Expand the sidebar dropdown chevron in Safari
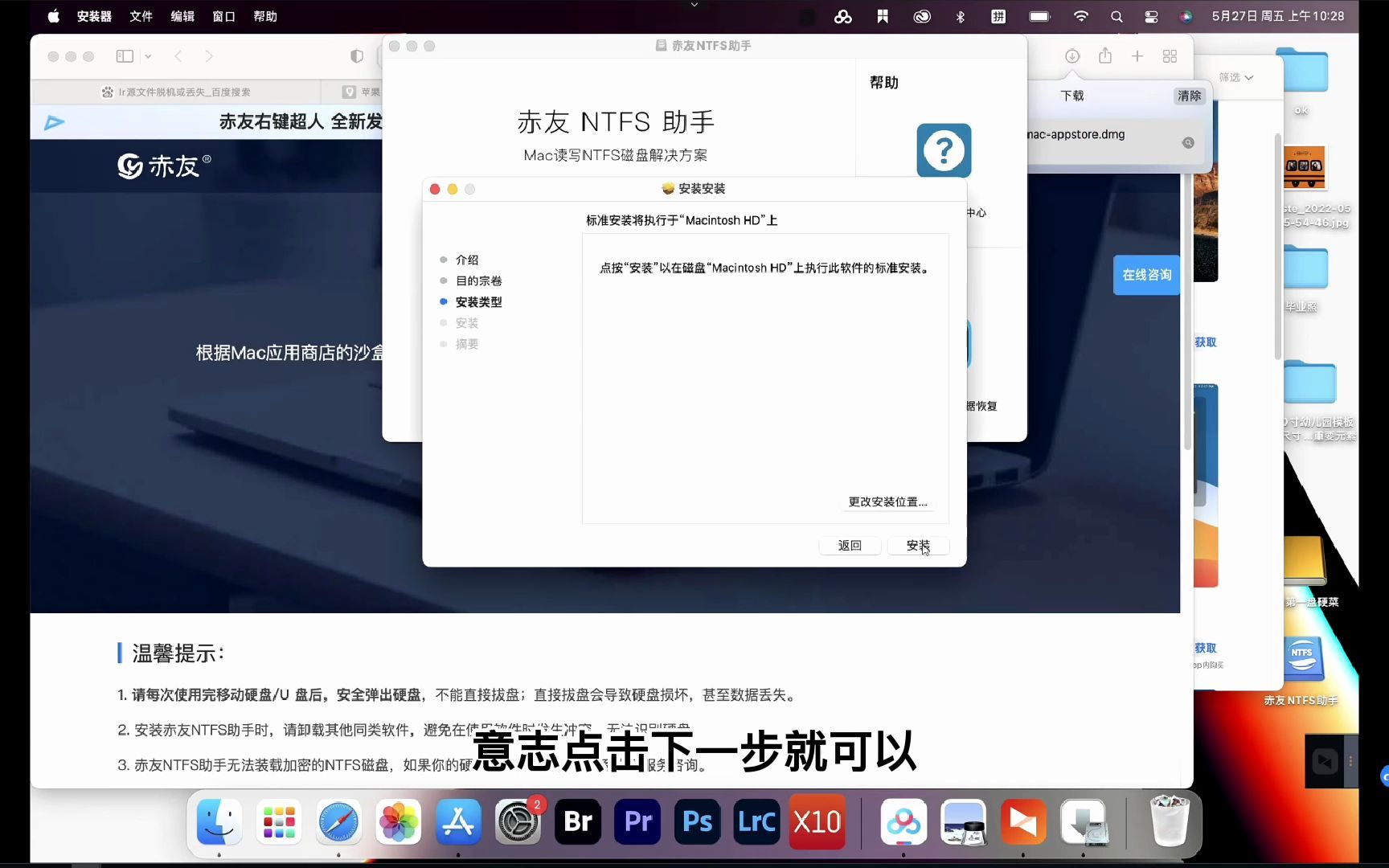The height and width of the screenshot is (868, 1389). [x=148, y=56]
